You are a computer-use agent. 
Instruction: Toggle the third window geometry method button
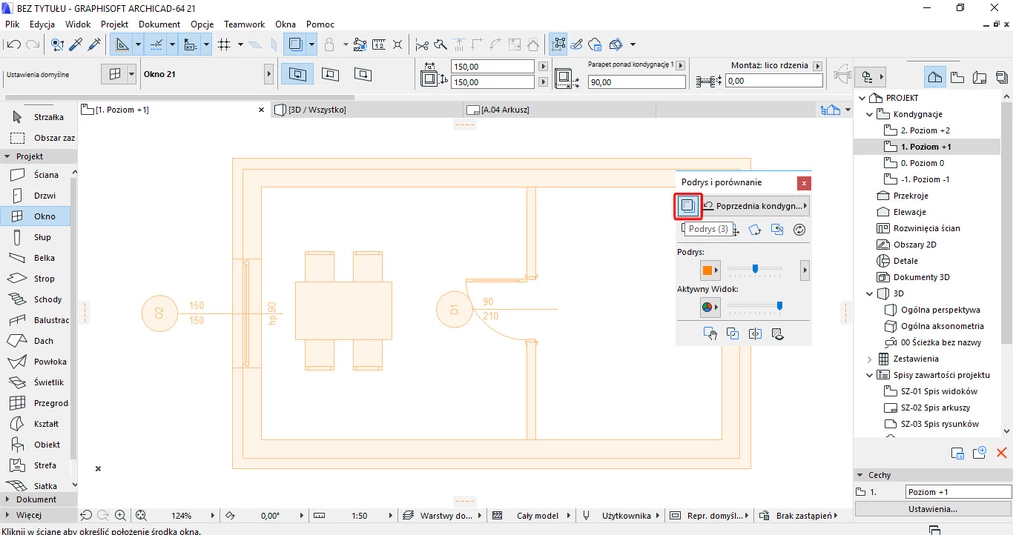click(x=362, y=74)
